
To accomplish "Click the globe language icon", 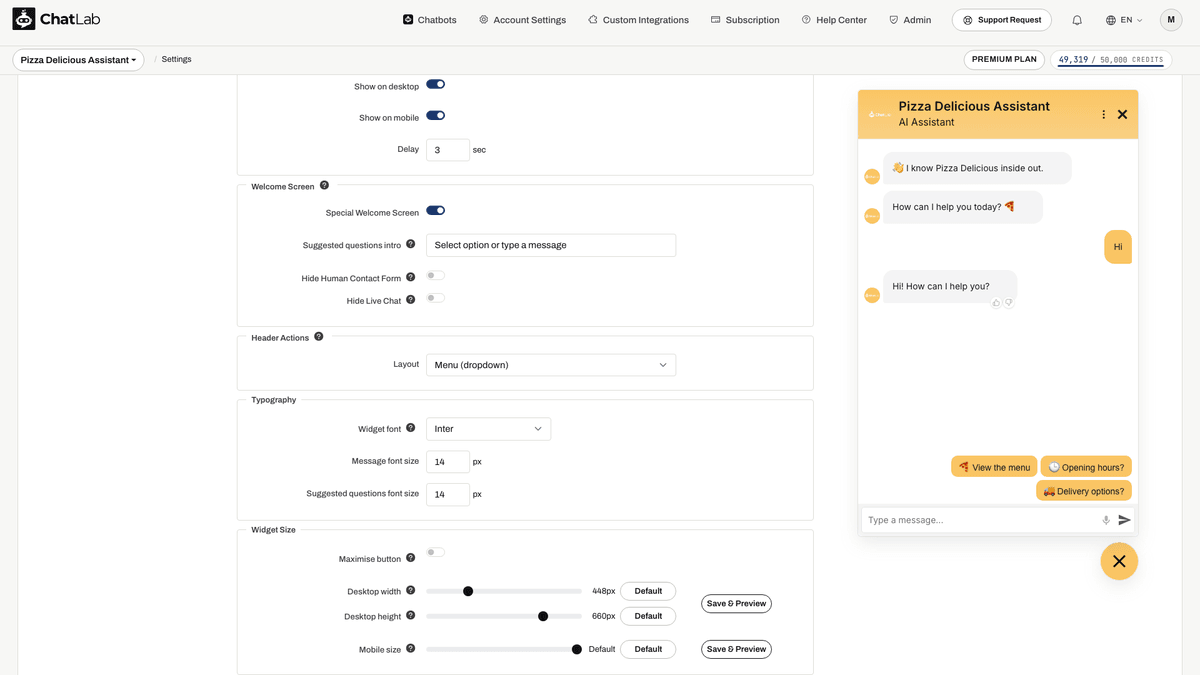I will pyautogui.click(x=1111, y=20).
